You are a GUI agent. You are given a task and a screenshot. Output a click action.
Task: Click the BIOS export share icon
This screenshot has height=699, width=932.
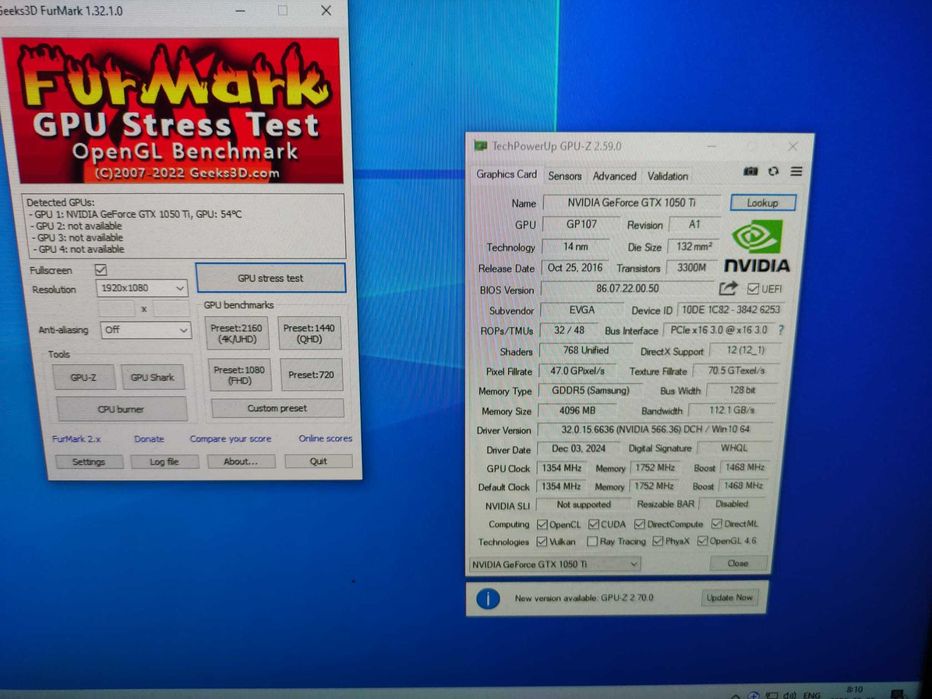tap(728, 288)
